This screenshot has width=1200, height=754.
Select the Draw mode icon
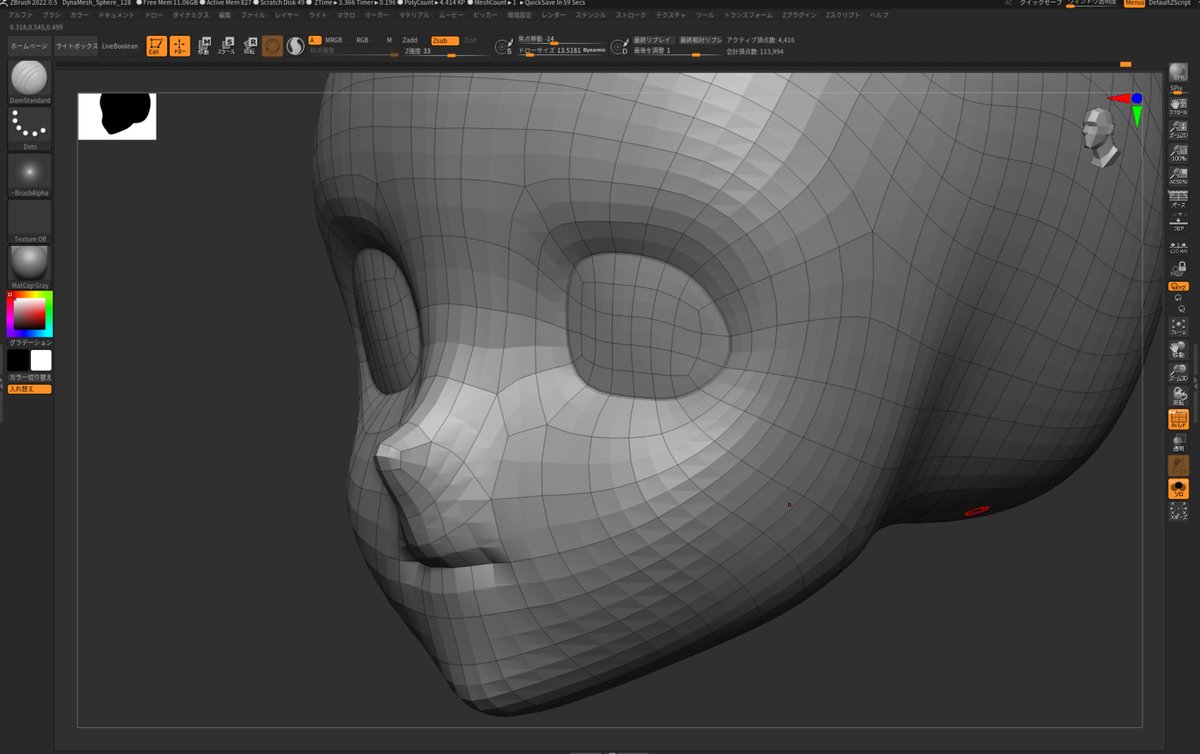180,46
